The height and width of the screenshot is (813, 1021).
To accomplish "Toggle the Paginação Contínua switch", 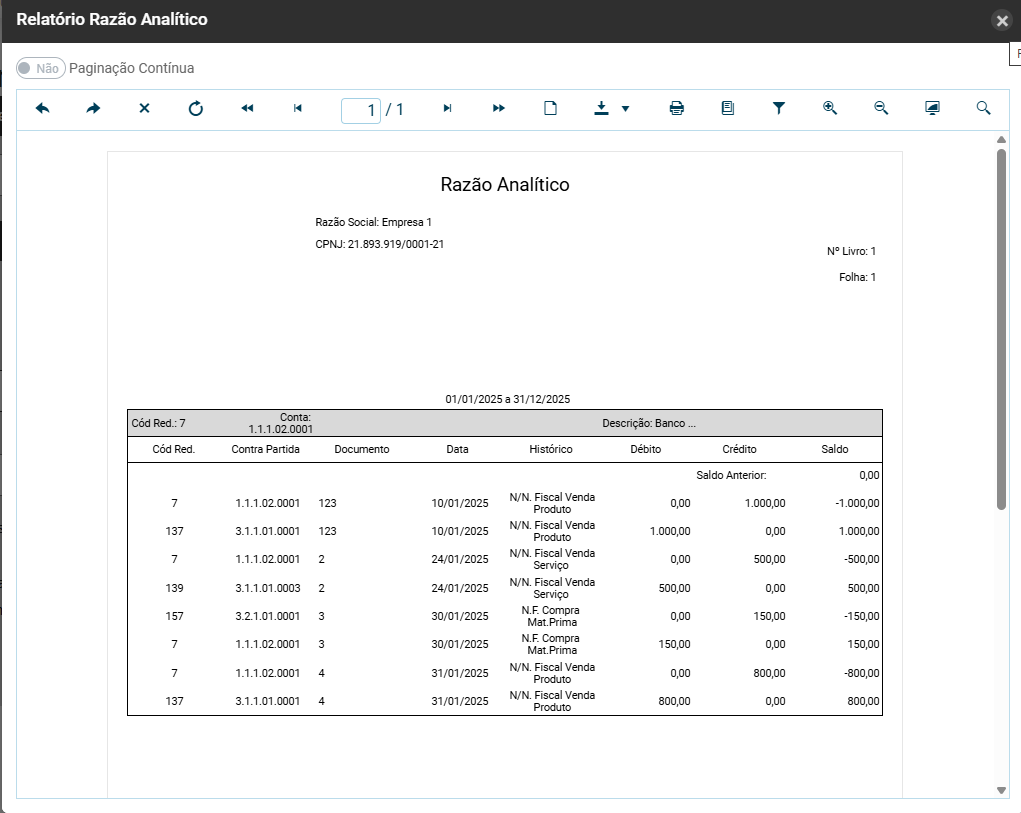I will pos(40,68).
